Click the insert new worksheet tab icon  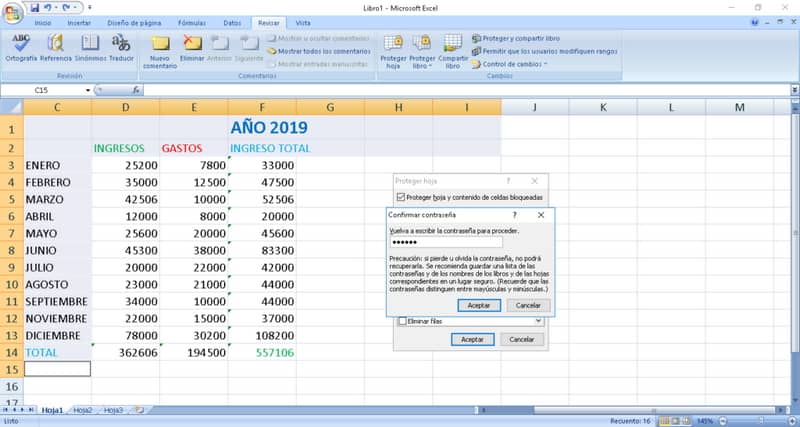coord(139,410)
